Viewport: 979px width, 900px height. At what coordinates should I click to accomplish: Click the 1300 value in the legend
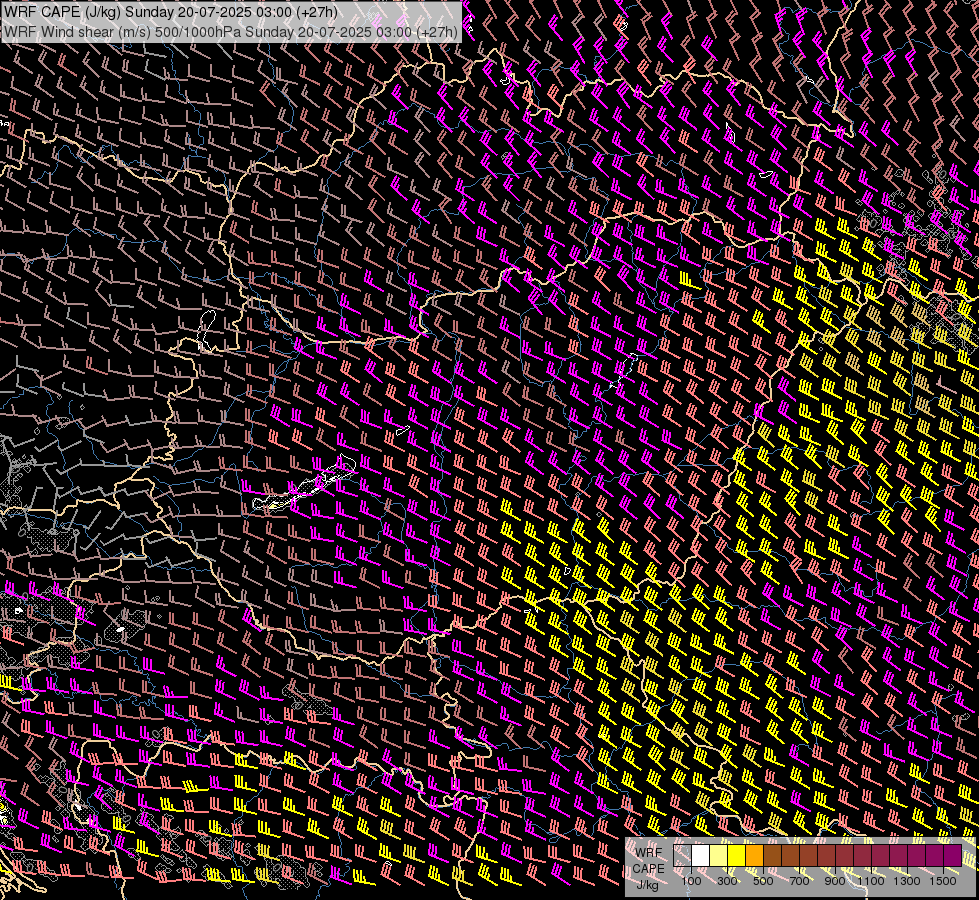tap(907, 881)
